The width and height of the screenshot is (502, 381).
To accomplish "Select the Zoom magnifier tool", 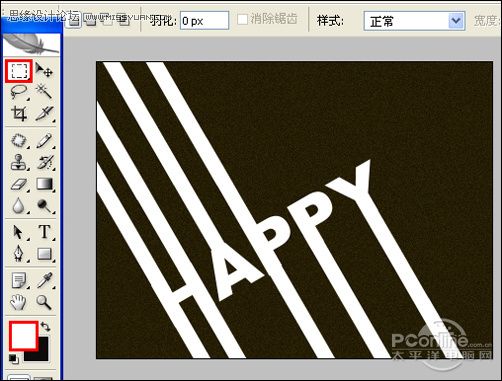I will coord(44,302).
